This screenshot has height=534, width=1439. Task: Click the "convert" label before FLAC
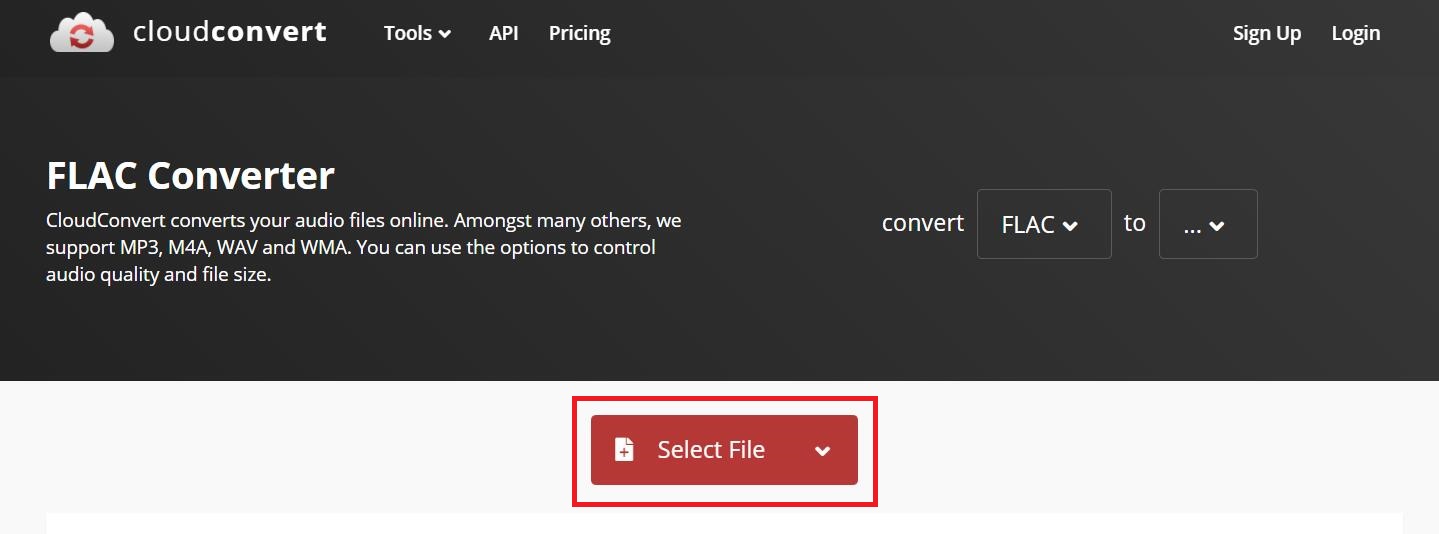pyautogui.click(x=922, y=223)
